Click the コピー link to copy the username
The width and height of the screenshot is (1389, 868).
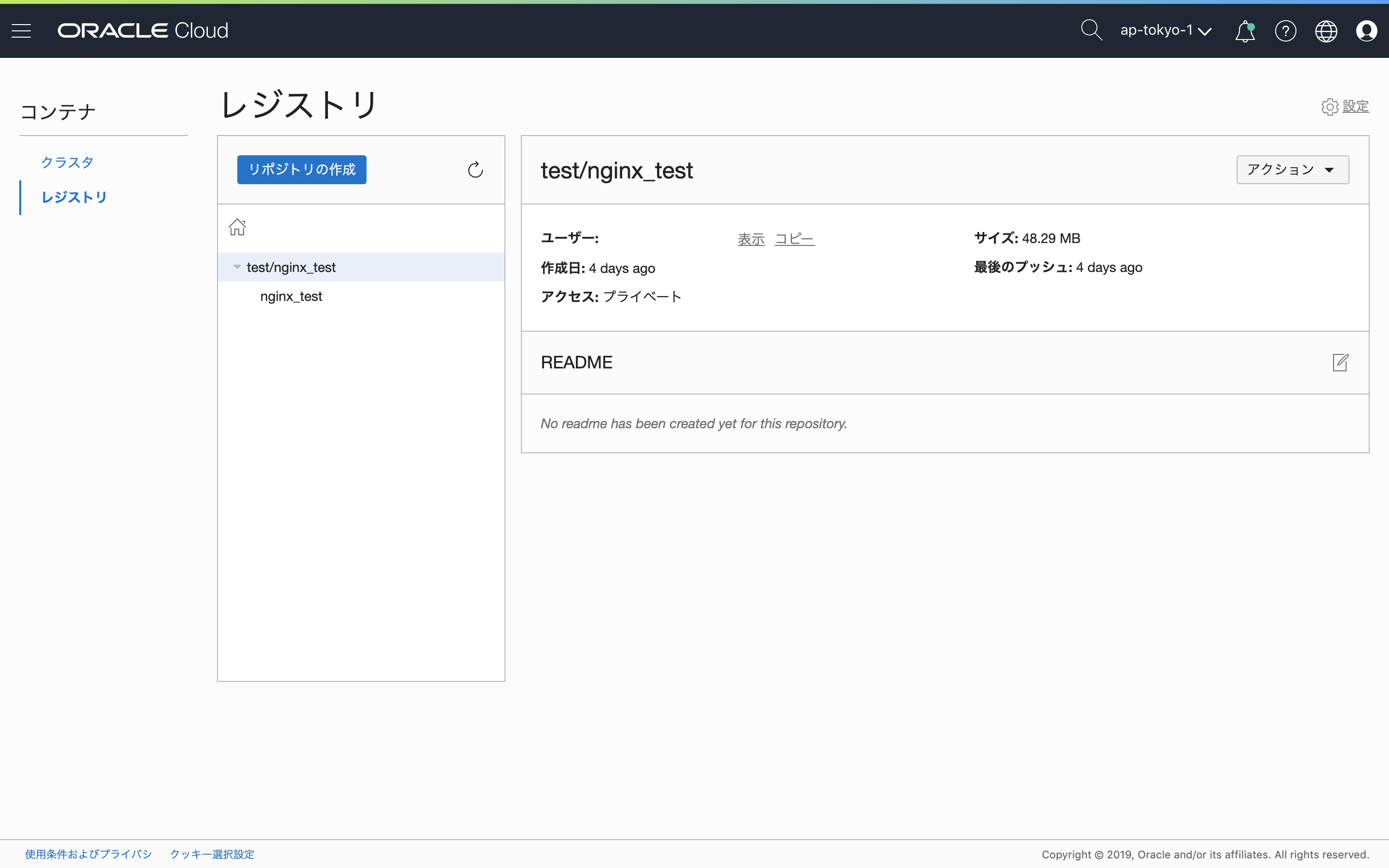[794, 238]
